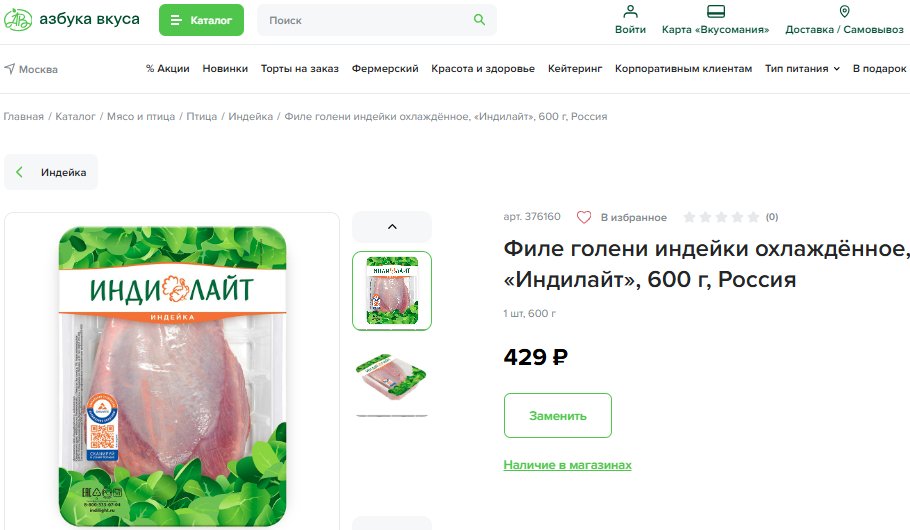910x530 pixels.
Task: Select the second angled package thumbnail
Action: [392, 377]
